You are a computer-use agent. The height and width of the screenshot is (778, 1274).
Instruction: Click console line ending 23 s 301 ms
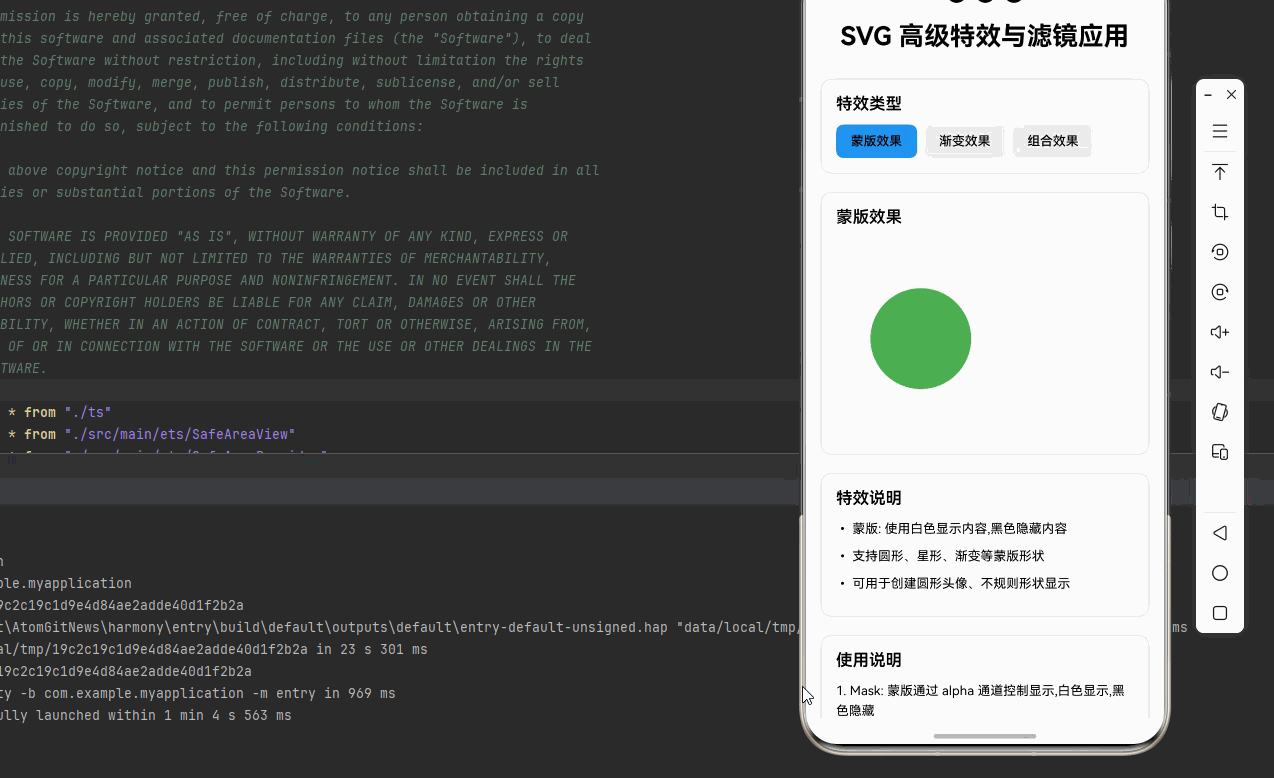coord(214,649)
